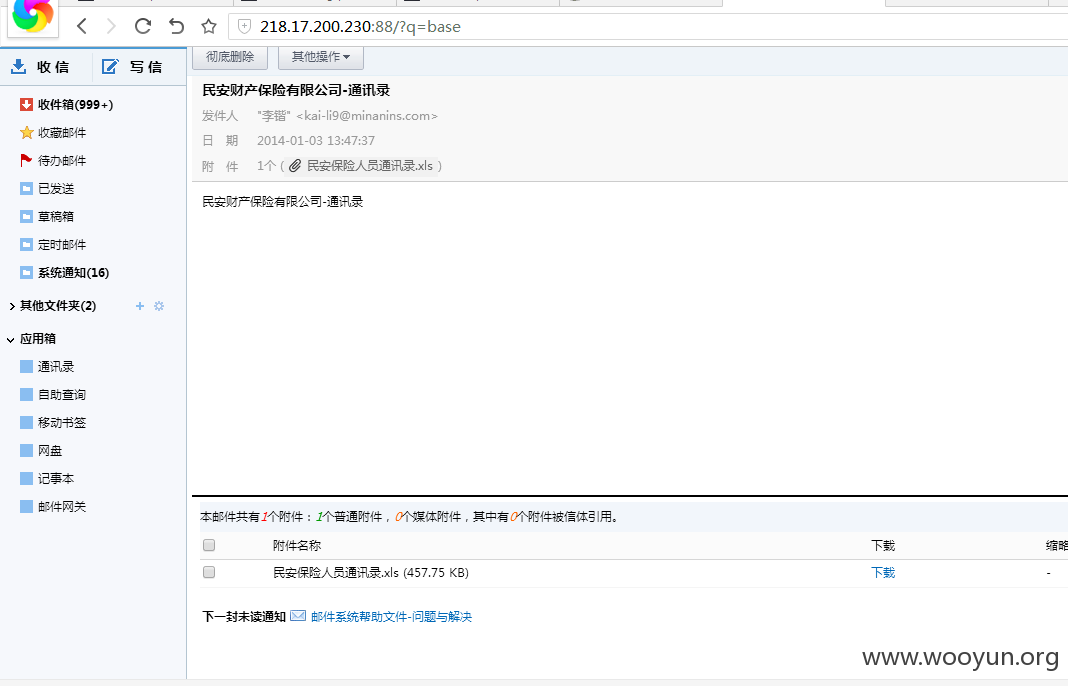Open 草稿箱 folder
1068x686 pixels.
56,217
